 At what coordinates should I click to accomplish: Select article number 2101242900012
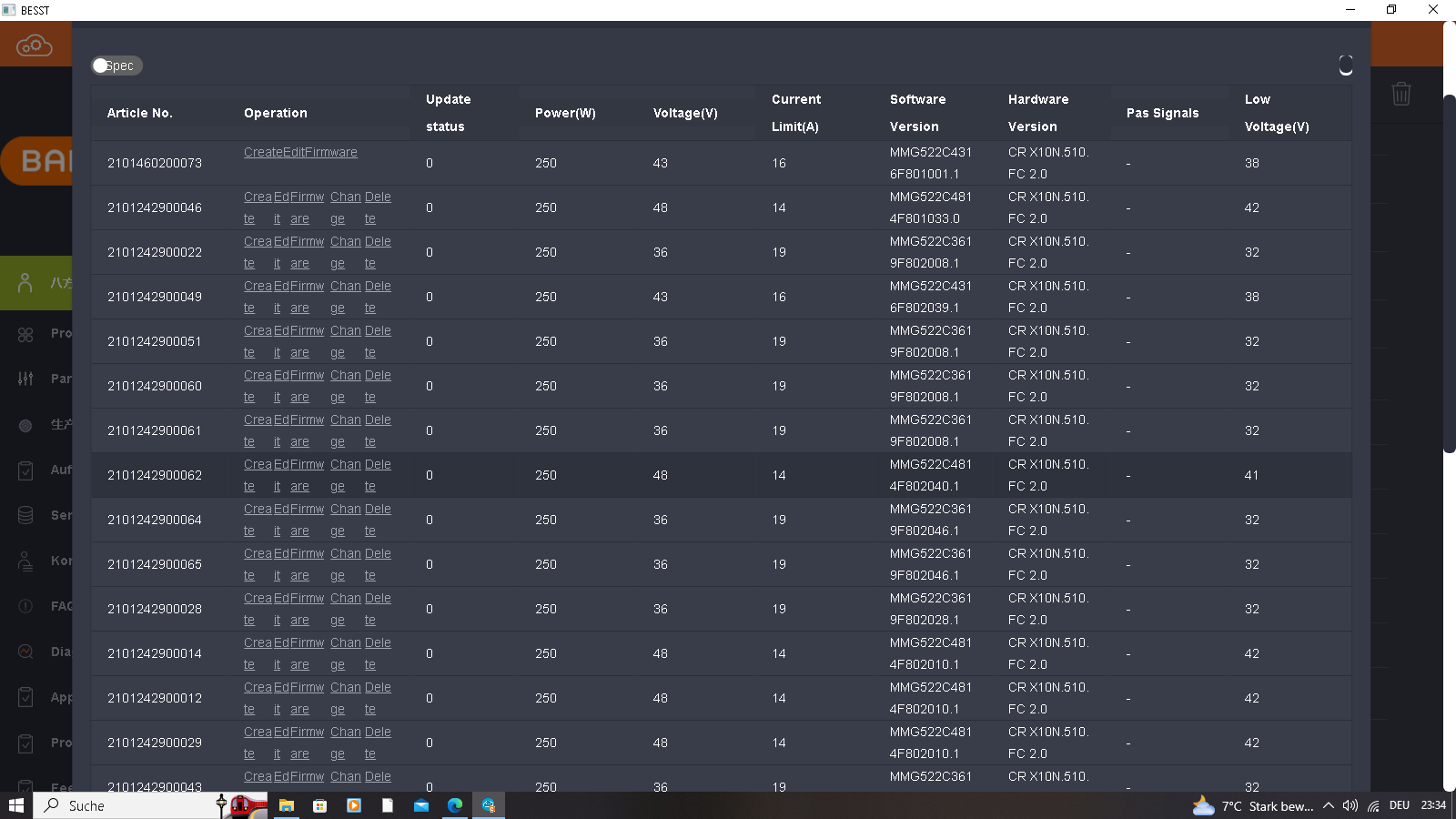[155, 698]
